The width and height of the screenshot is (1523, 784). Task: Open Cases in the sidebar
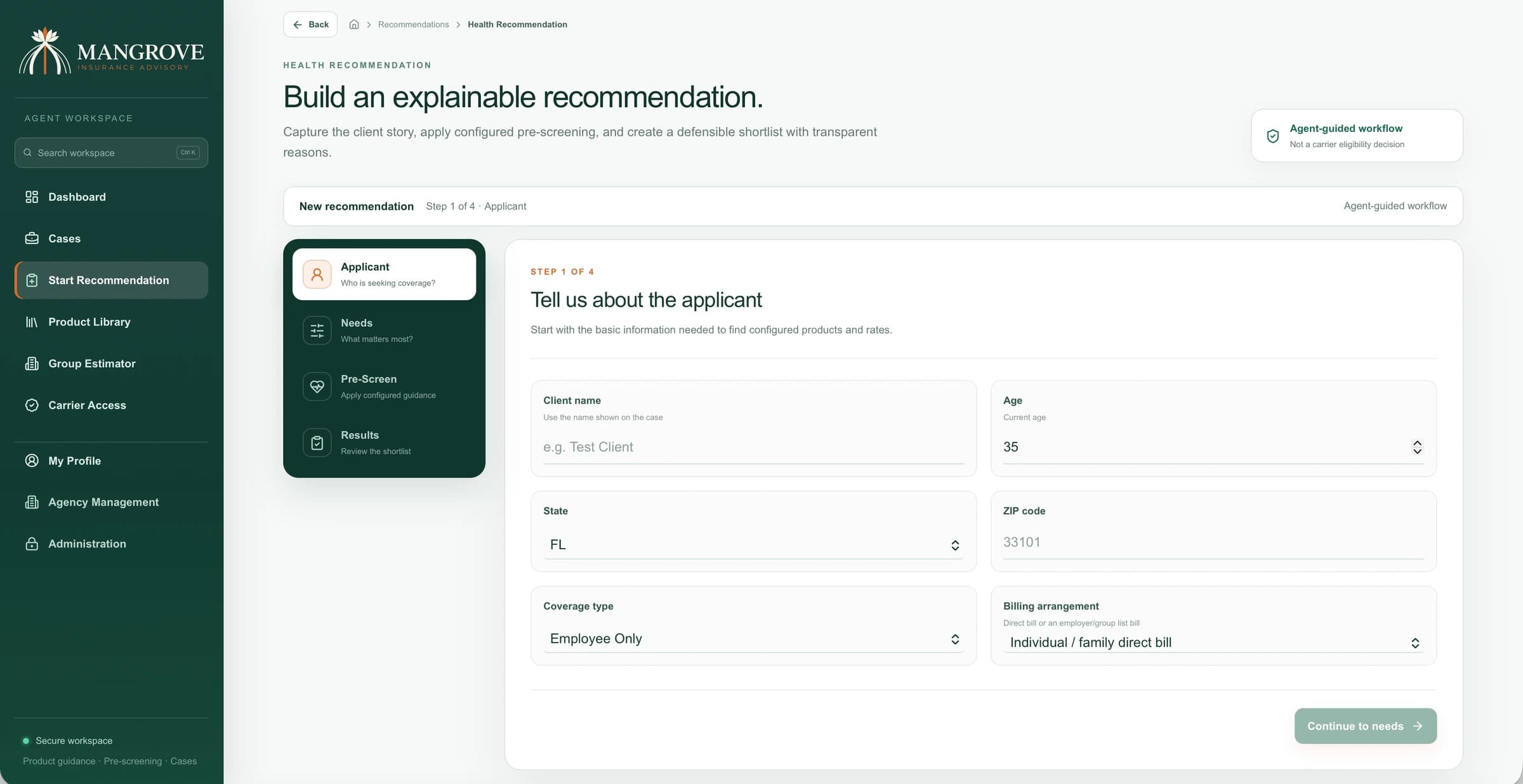pyautogui.click(x=111, y=238)
